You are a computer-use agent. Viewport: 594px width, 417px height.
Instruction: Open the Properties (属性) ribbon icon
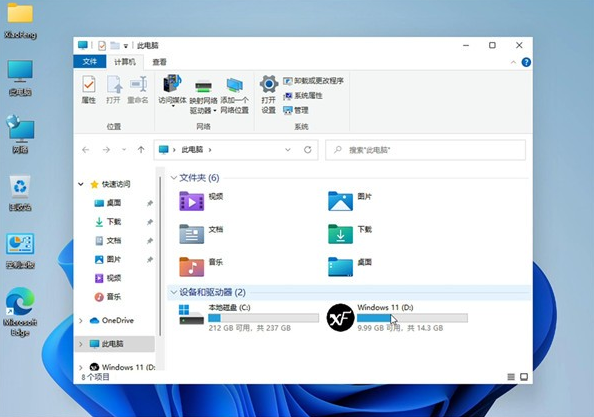click(89, 89)
